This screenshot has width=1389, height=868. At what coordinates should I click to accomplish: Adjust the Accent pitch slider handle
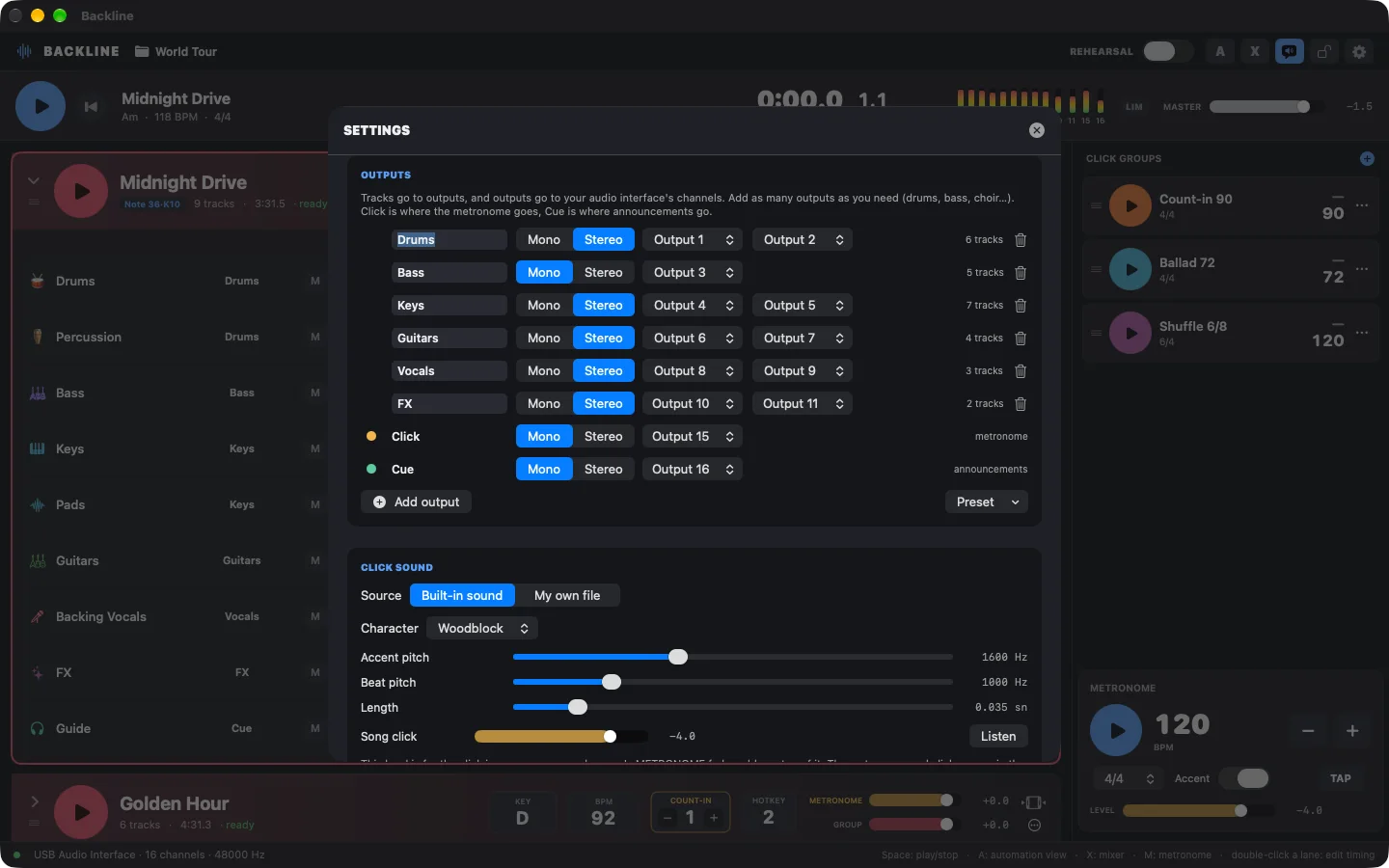[x=678, y=658]
